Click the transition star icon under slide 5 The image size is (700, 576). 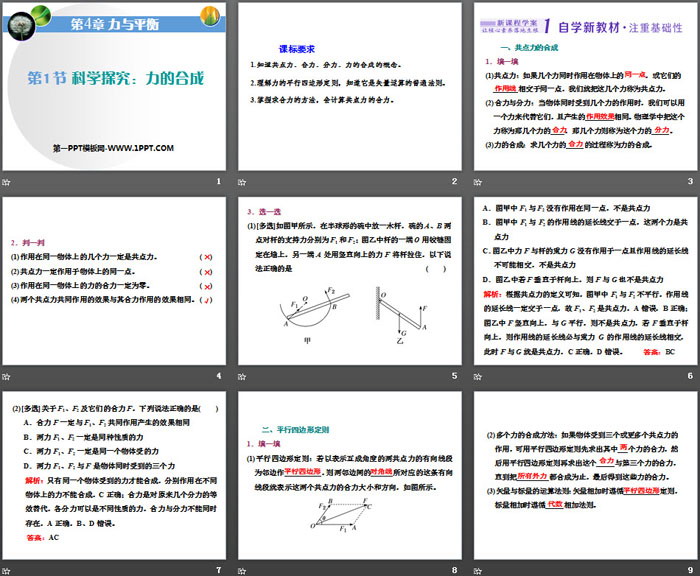pyautogui.click(x=241, y=376)
